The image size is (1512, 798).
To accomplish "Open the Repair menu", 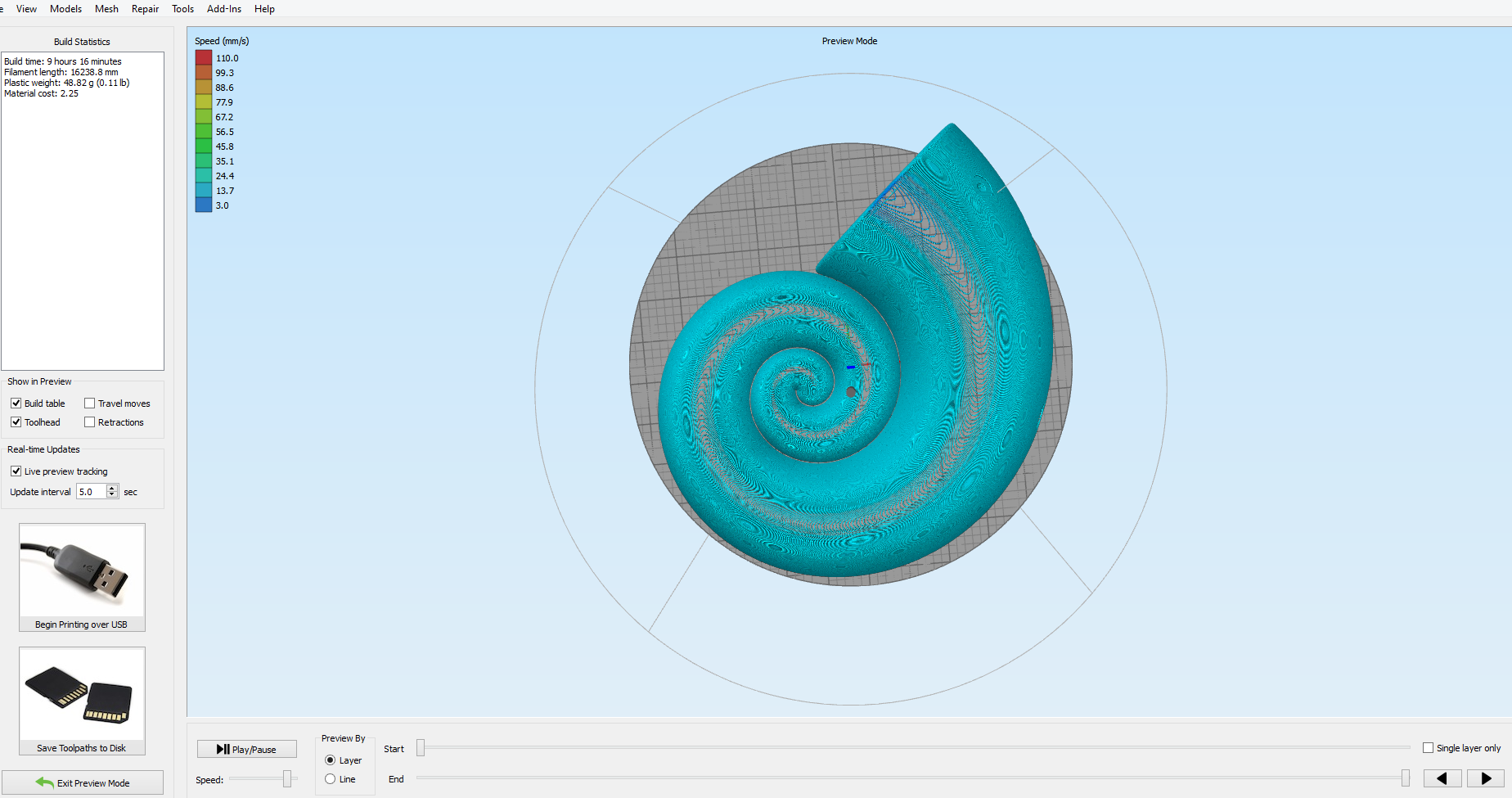I will 145,9.
